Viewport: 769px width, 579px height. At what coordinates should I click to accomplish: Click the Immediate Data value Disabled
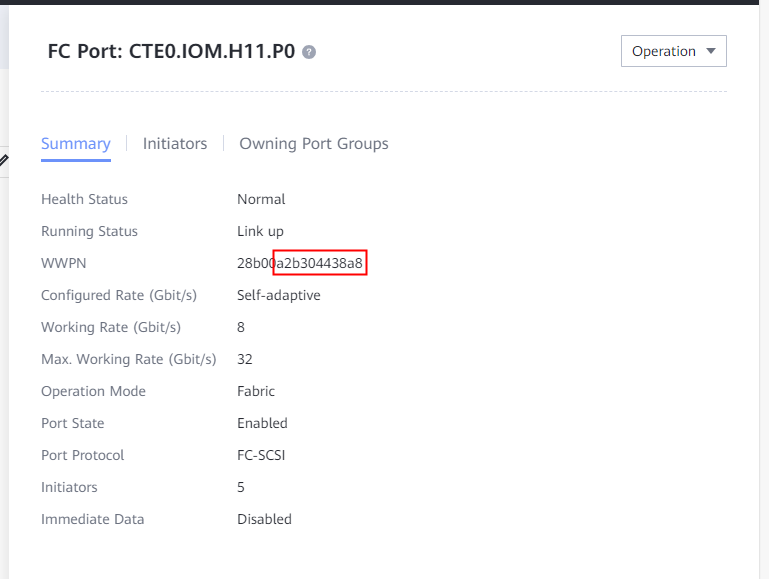264,519
